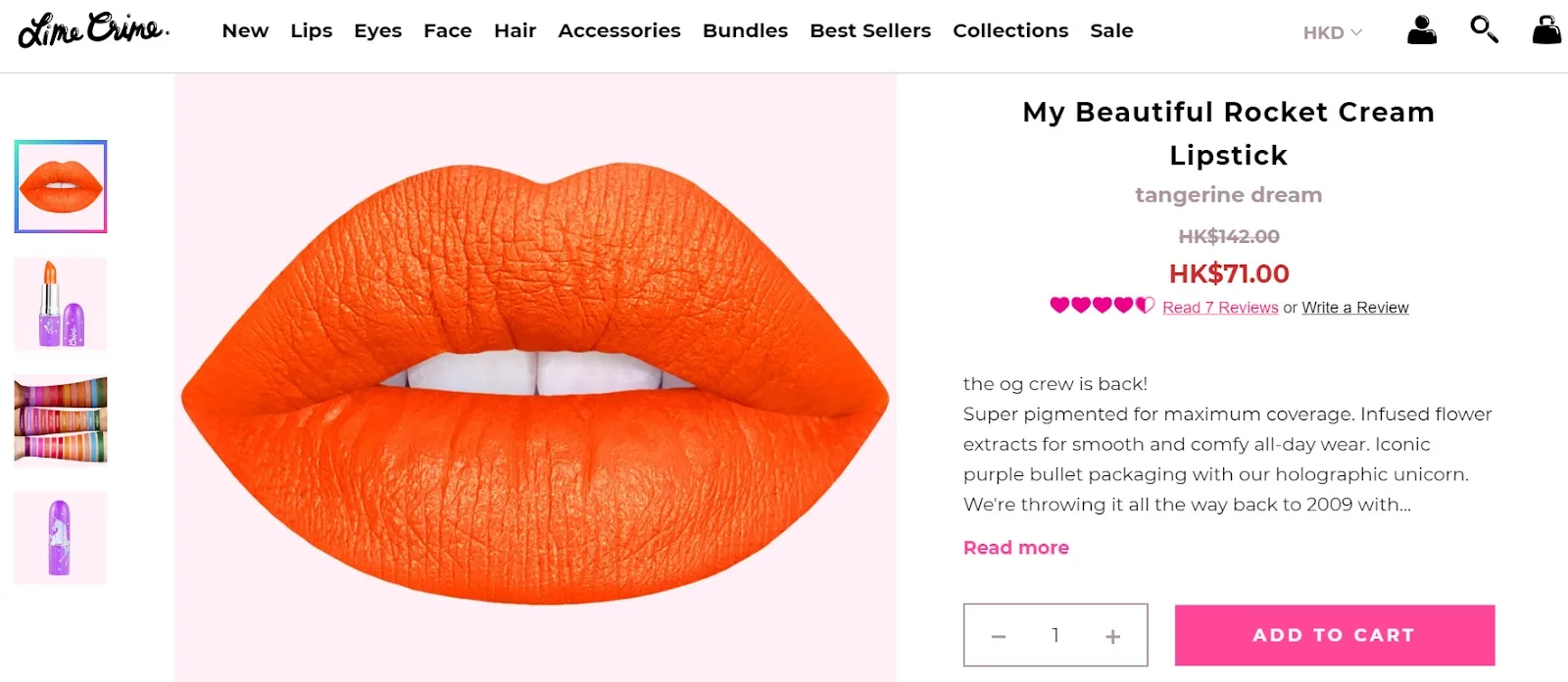Select the orange lips thumbnail
Viewport: 1568px width, 682px height.
coord(61,186)
